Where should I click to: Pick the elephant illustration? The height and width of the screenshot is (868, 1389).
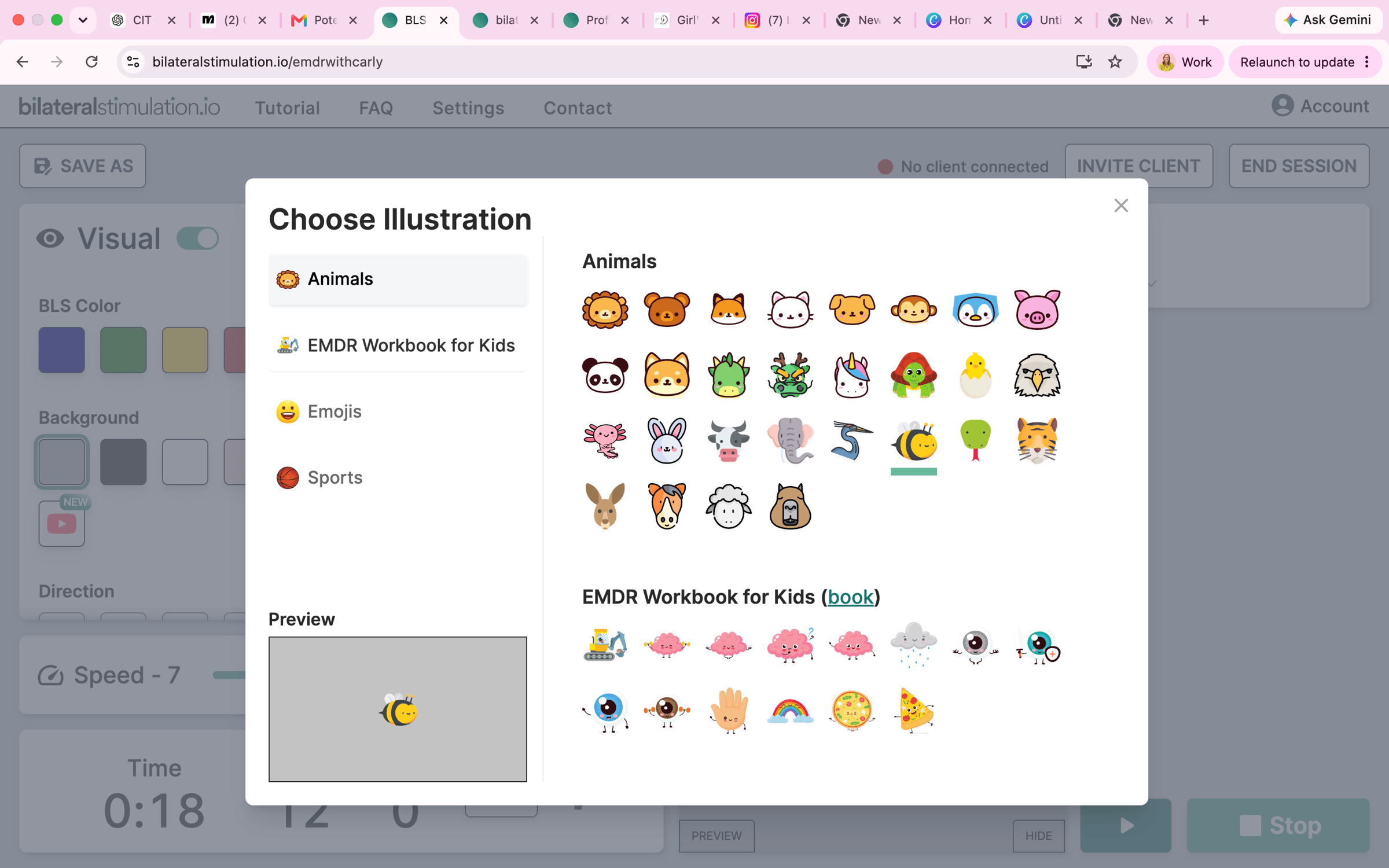(790, 441)
